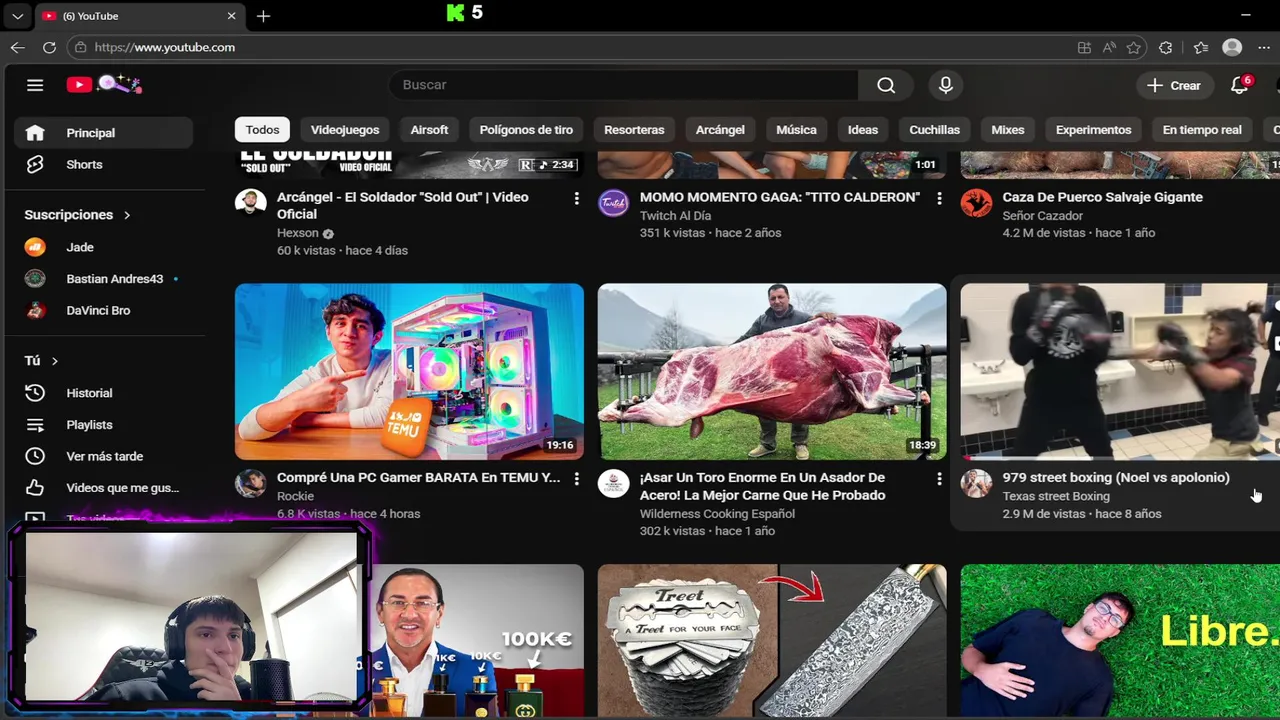Open options for PC Gamer TEMU video

[576, 480]
